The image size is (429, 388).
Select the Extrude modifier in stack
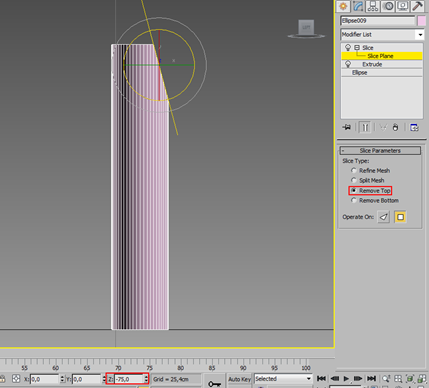coord(372,64)
